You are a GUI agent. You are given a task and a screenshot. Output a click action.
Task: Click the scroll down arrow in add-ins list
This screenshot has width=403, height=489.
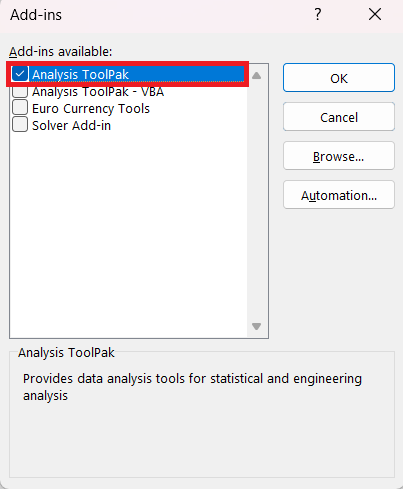257,326
